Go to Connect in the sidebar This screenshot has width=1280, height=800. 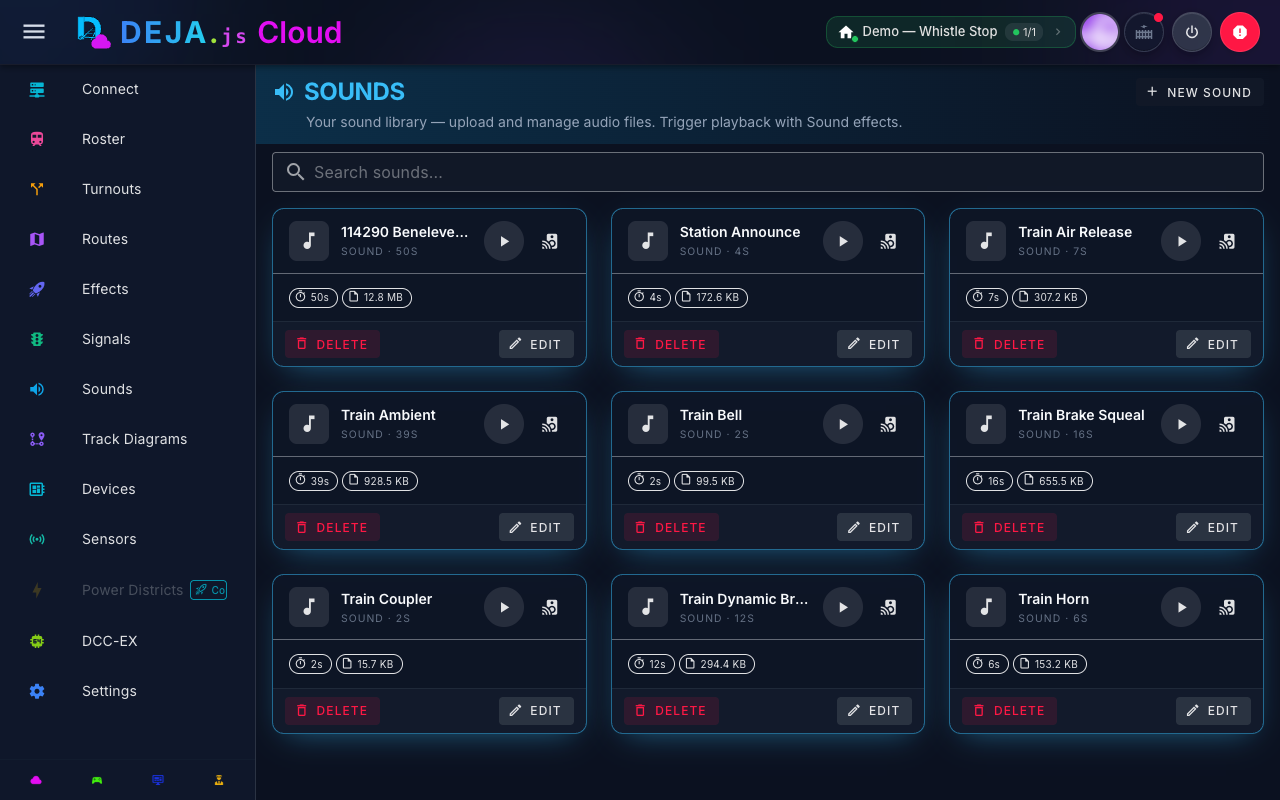coord(128,89)
